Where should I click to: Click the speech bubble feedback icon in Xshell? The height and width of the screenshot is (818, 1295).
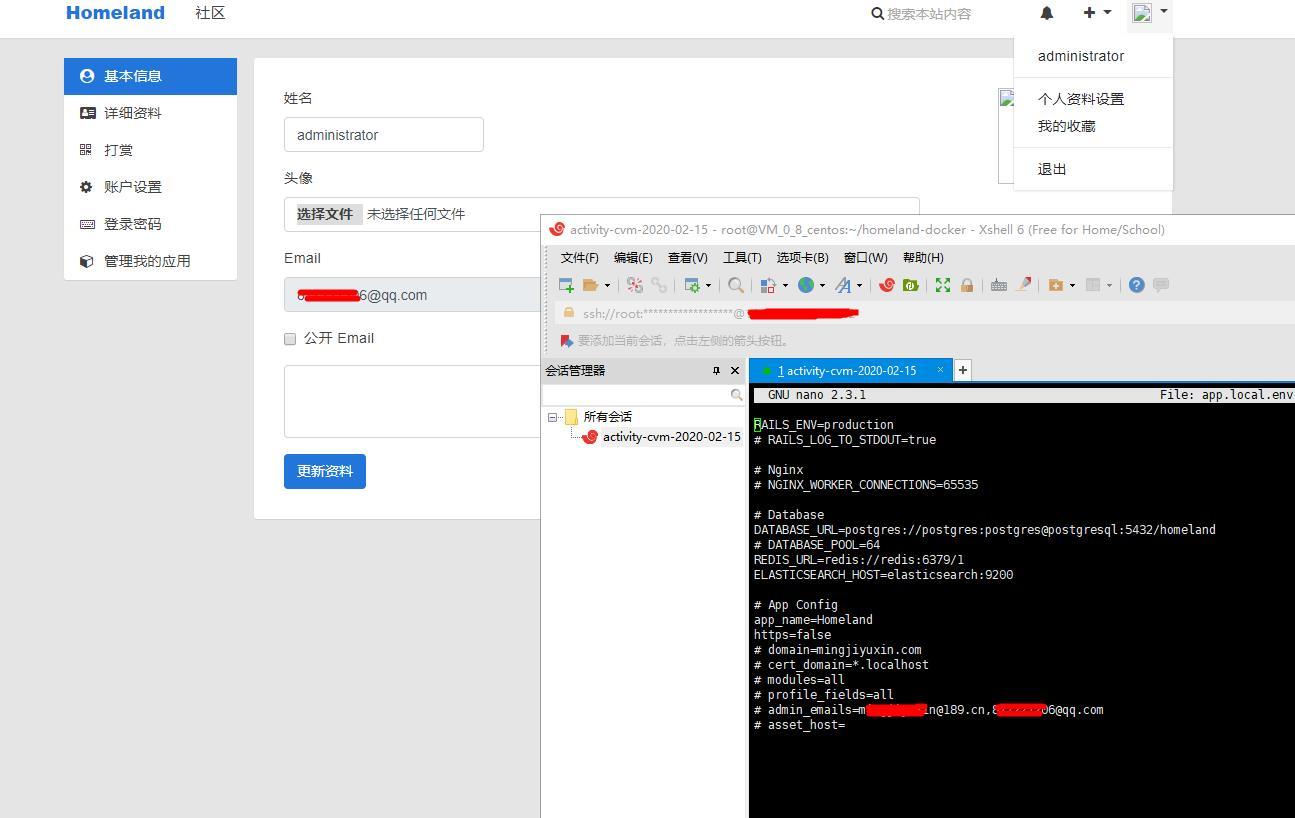(x=1160, y=285)
